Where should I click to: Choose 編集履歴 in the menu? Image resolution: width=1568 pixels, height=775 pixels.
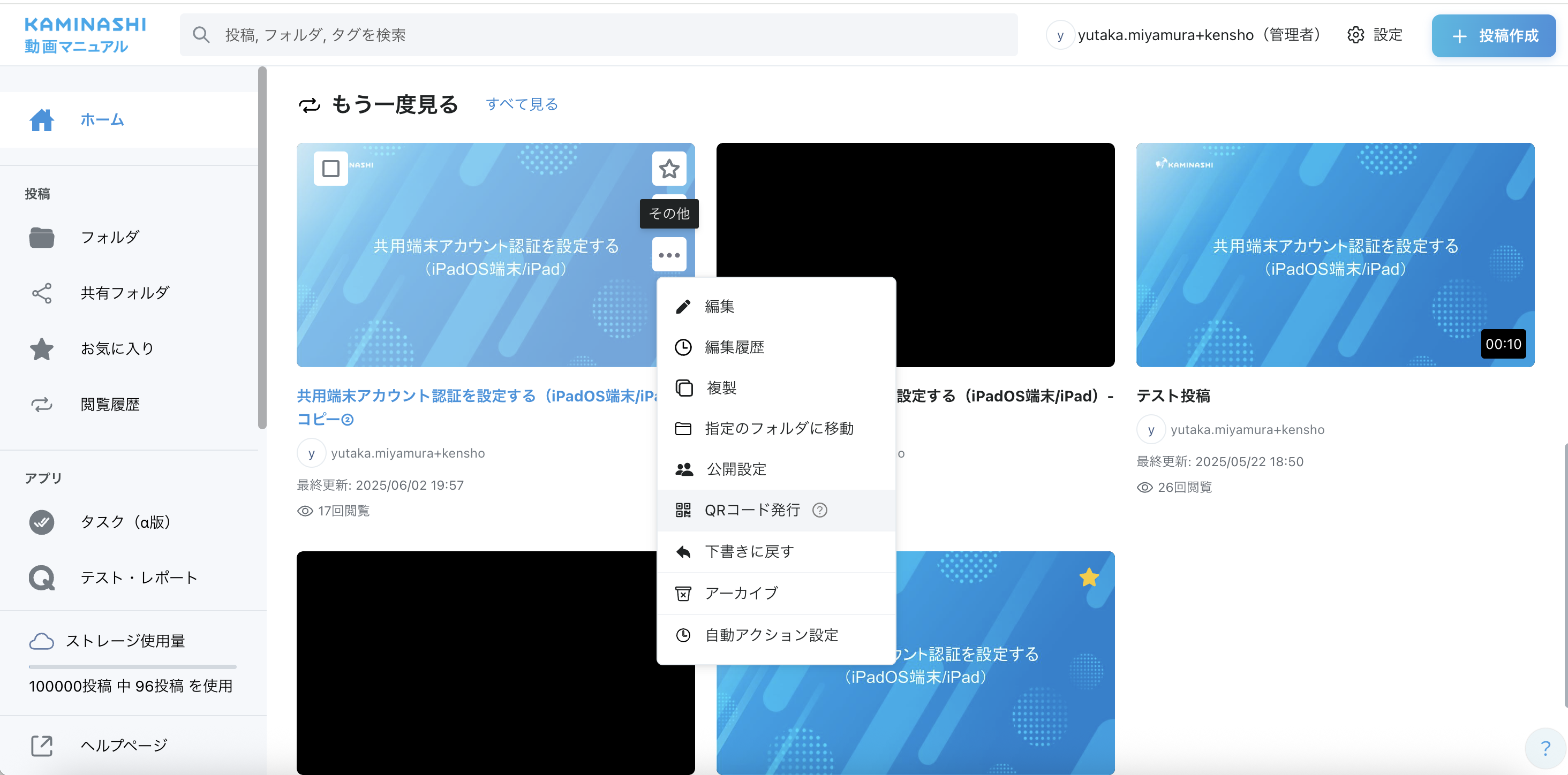click(x=776, y=347)
